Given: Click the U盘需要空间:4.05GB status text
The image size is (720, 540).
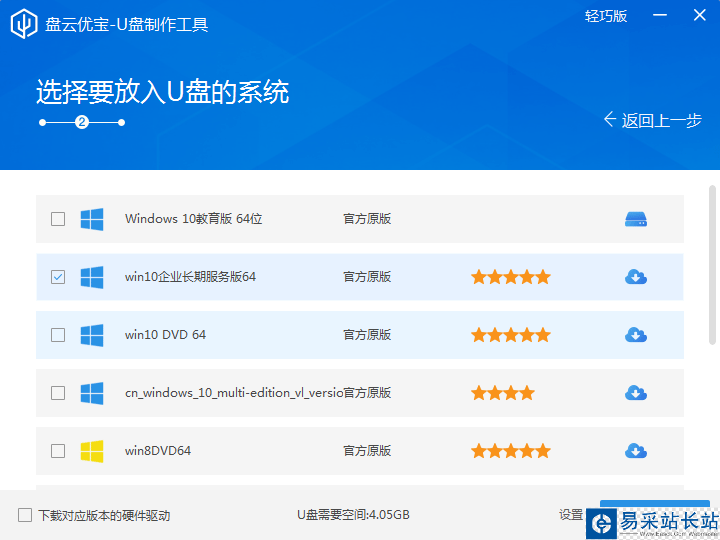Looking at the screenshot, I should coord(353,515).
